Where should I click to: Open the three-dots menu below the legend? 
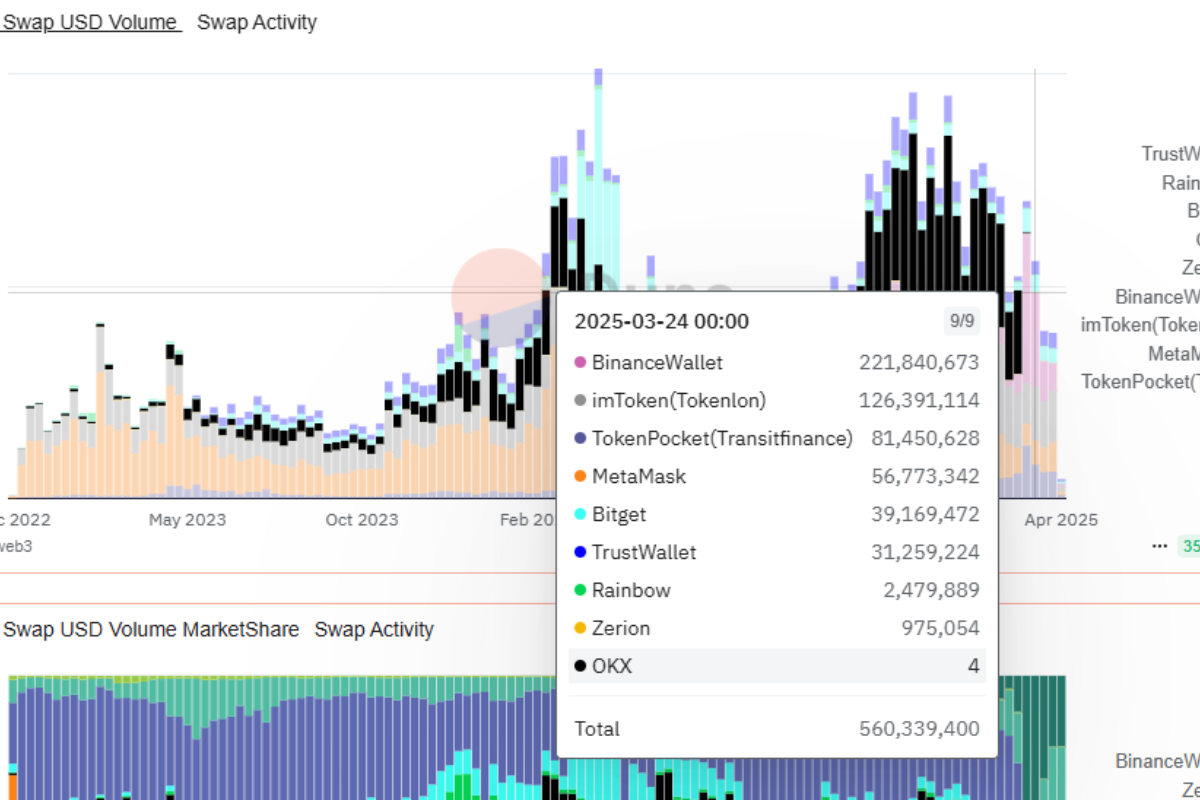point(1159,546)
